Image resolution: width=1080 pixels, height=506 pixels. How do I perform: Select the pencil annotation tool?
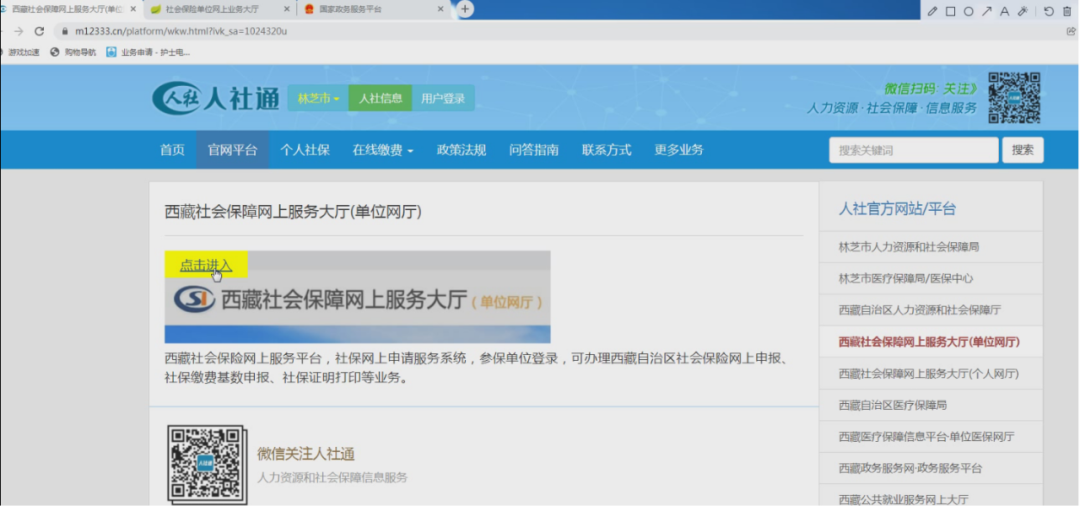pyautogui.click(x=933, y=11)
